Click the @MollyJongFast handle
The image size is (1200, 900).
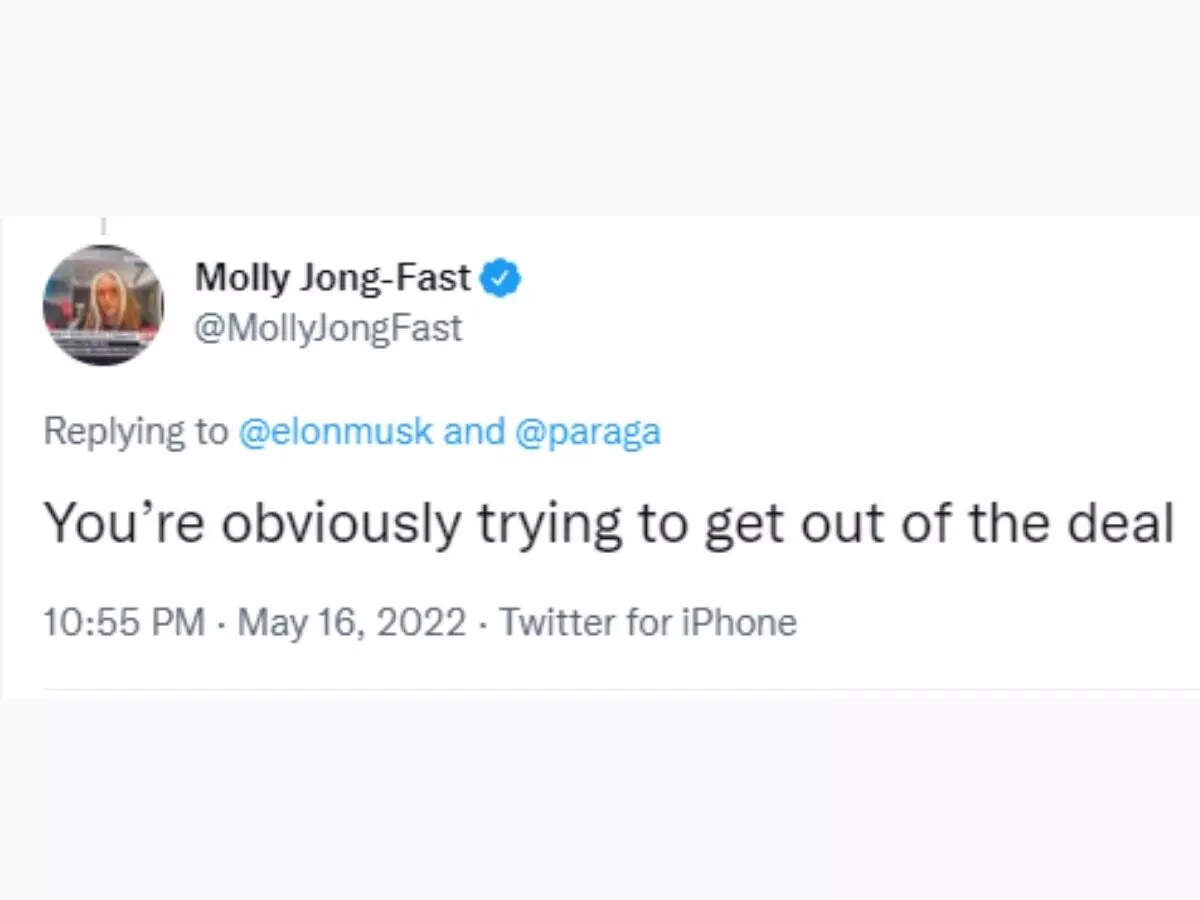pyautogui.click(x=328, y=328)
